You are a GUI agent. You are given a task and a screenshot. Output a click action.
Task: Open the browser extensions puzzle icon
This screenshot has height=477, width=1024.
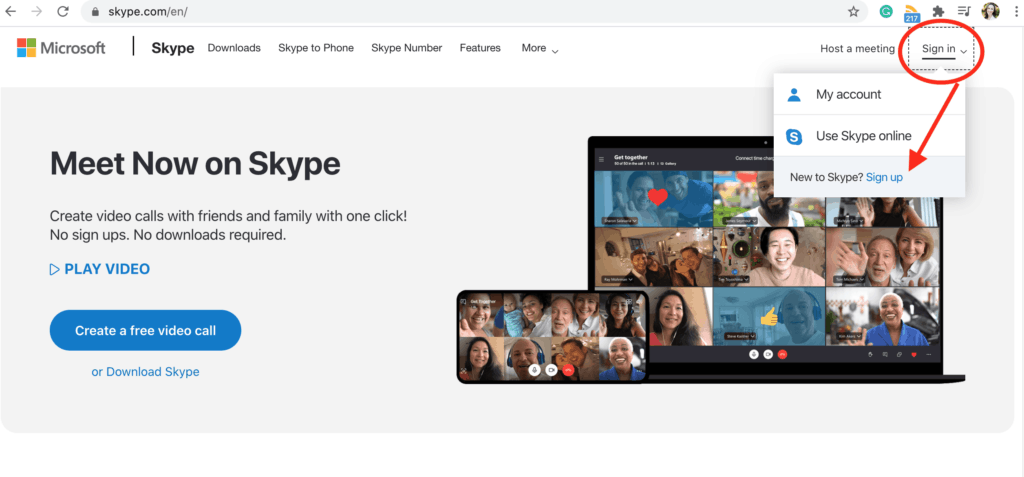pos(938,12)
